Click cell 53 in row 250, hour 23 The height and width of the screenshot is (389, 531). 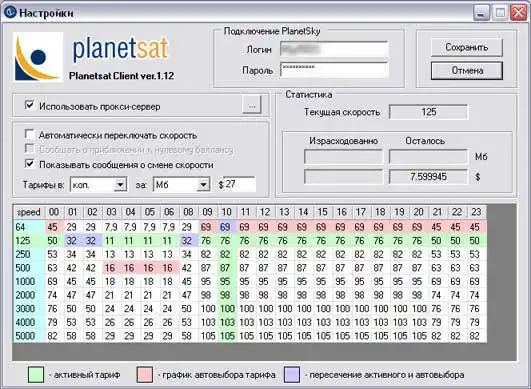[476, 254]
